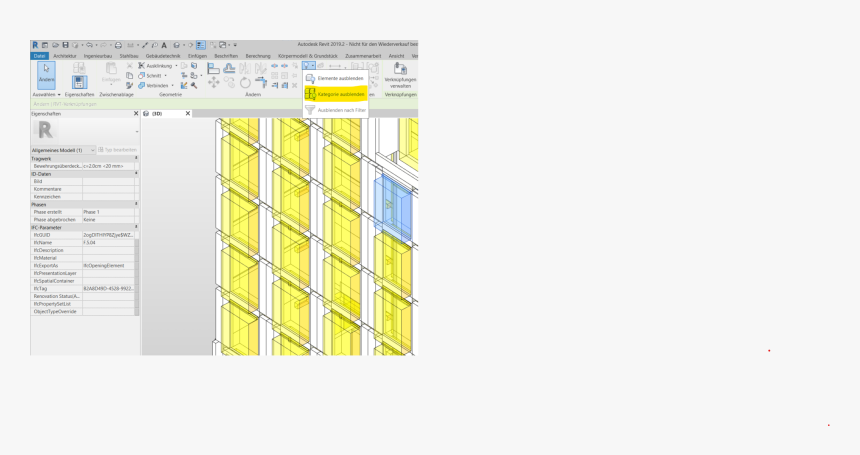Click the align tool icon in Ändern panel

point(213,68)
